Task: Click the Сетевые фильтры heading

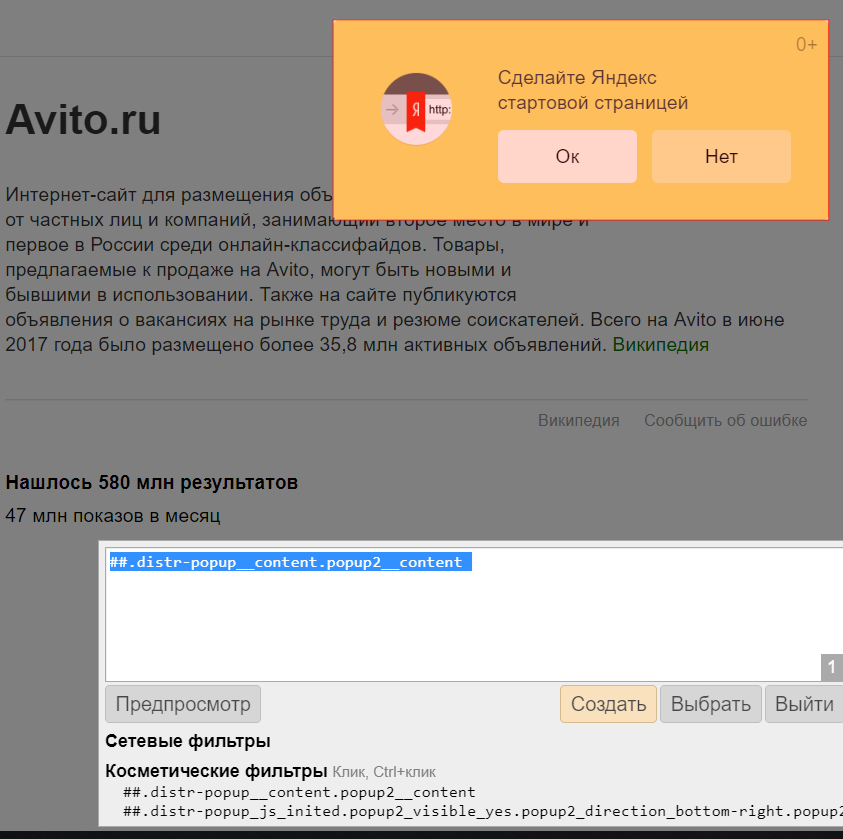Action: (x=188, y=741)
